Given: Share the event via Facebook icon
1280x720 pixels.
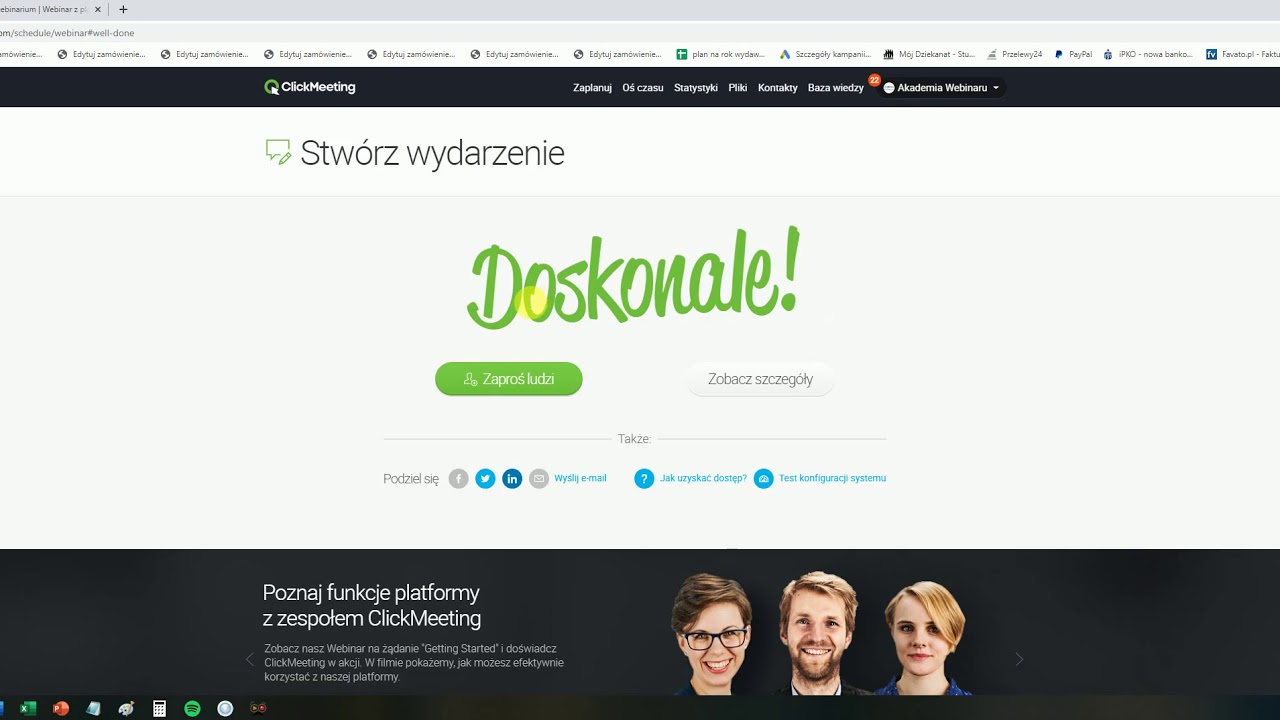Looking at the screenshot, I should pyautogui.click(x=459, y=479).
